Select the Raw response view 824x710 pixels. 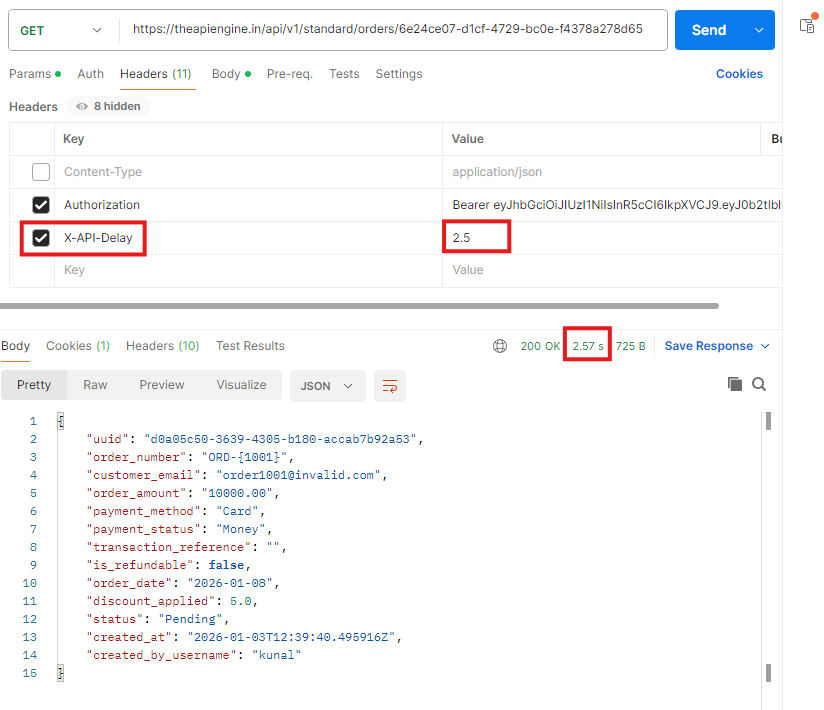tap(95, 385)
